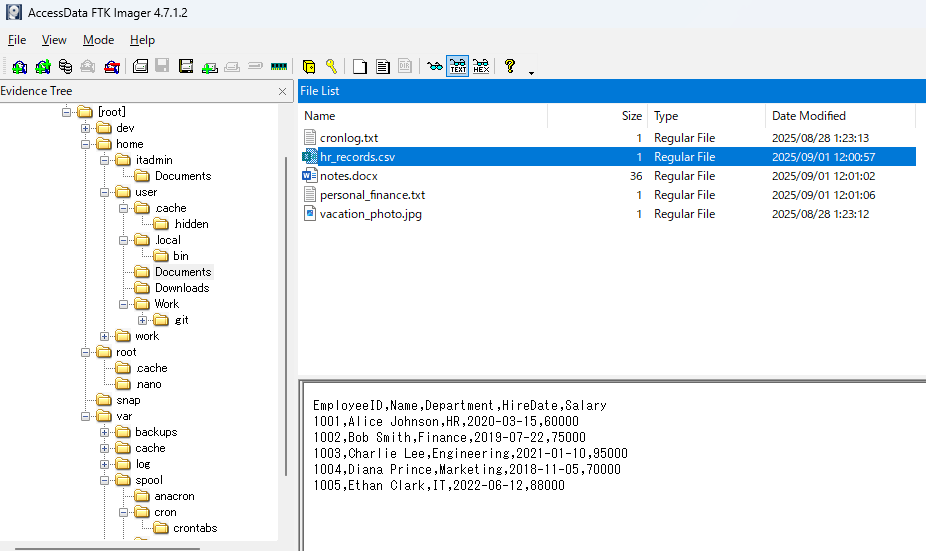Click the Export Files blank page icon
The image size is (926, 551).
[360, 67]
